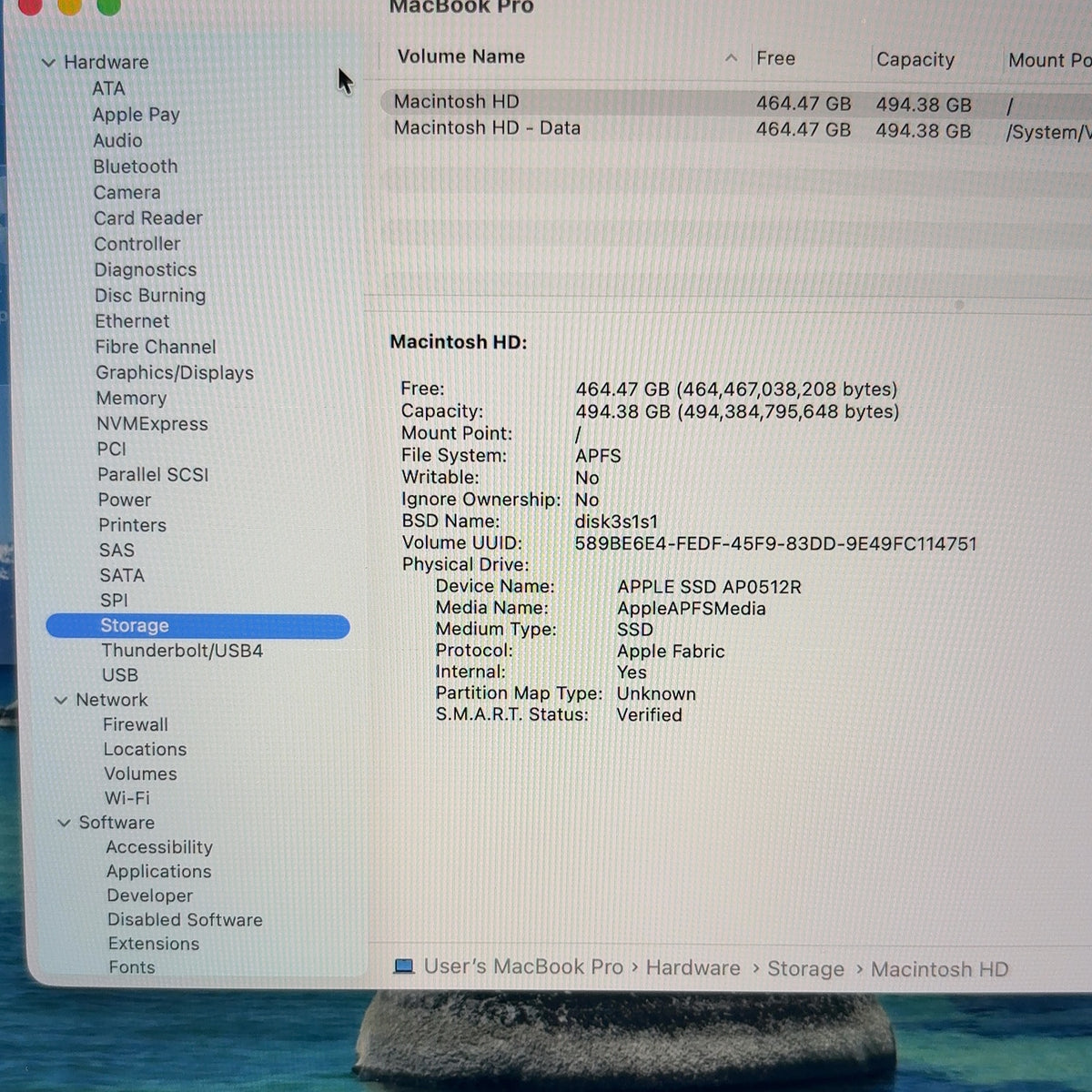
Task: Select Parallel SCSI item
Action: tap(152, 474)
